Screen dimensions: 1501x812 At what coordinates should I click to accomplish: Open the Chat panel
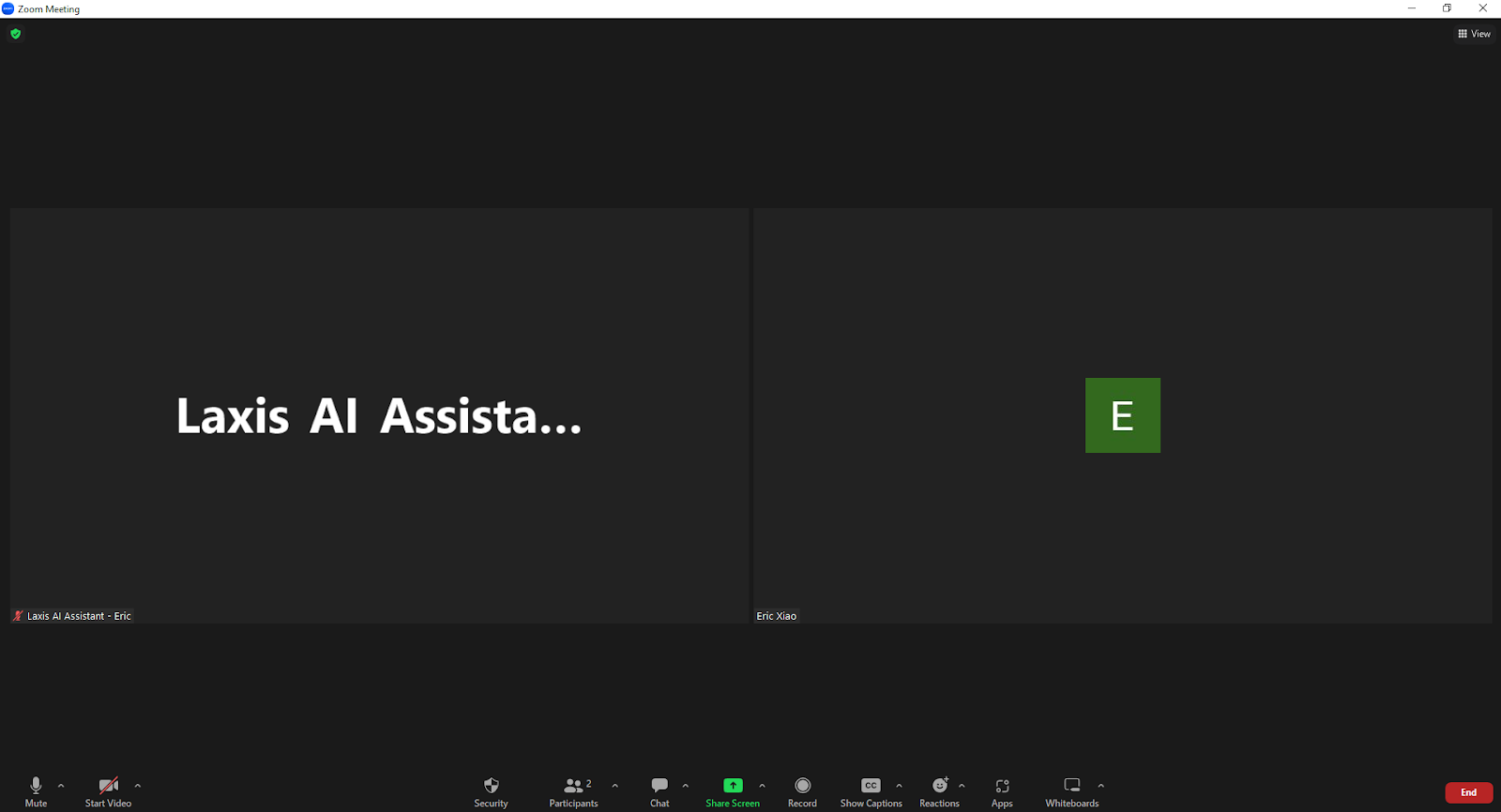[x=660, y=791]
